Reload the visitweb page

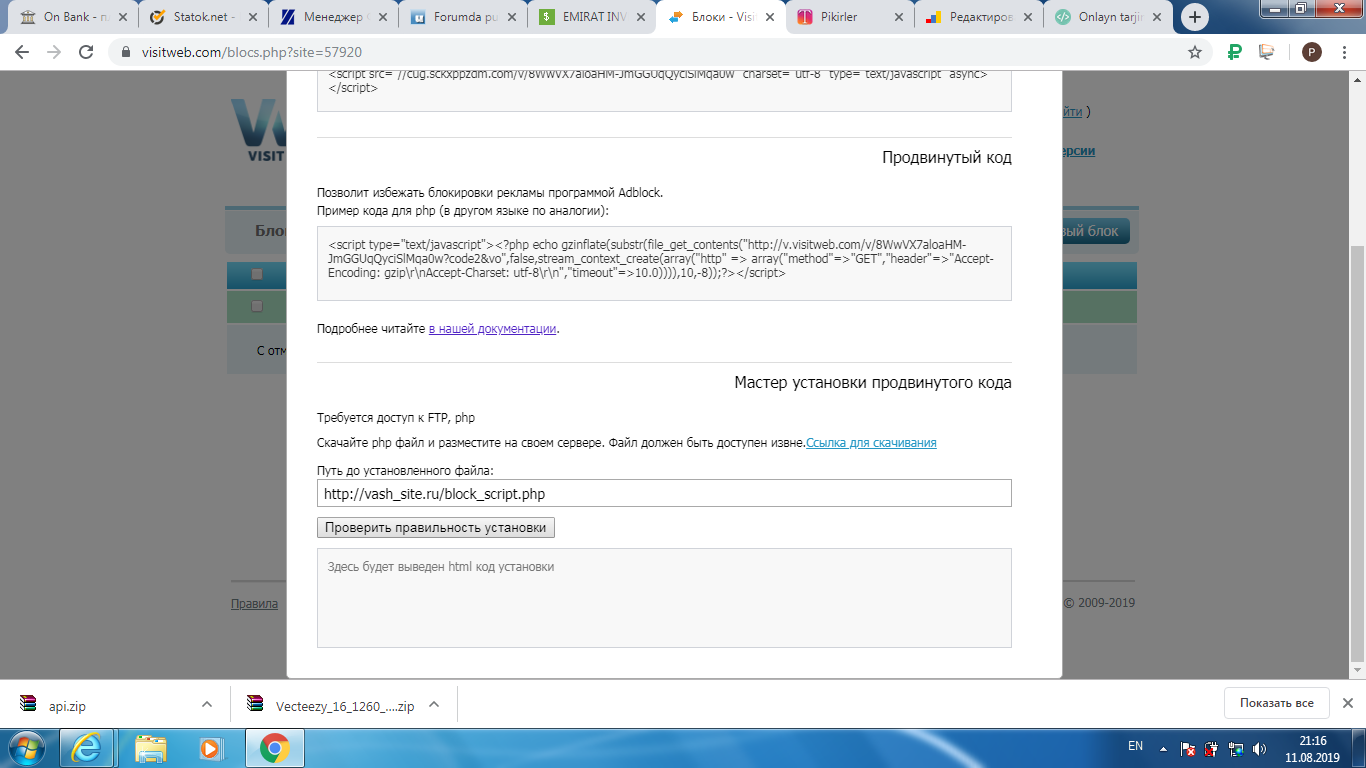pyautogui.click(x=86, y=52)
